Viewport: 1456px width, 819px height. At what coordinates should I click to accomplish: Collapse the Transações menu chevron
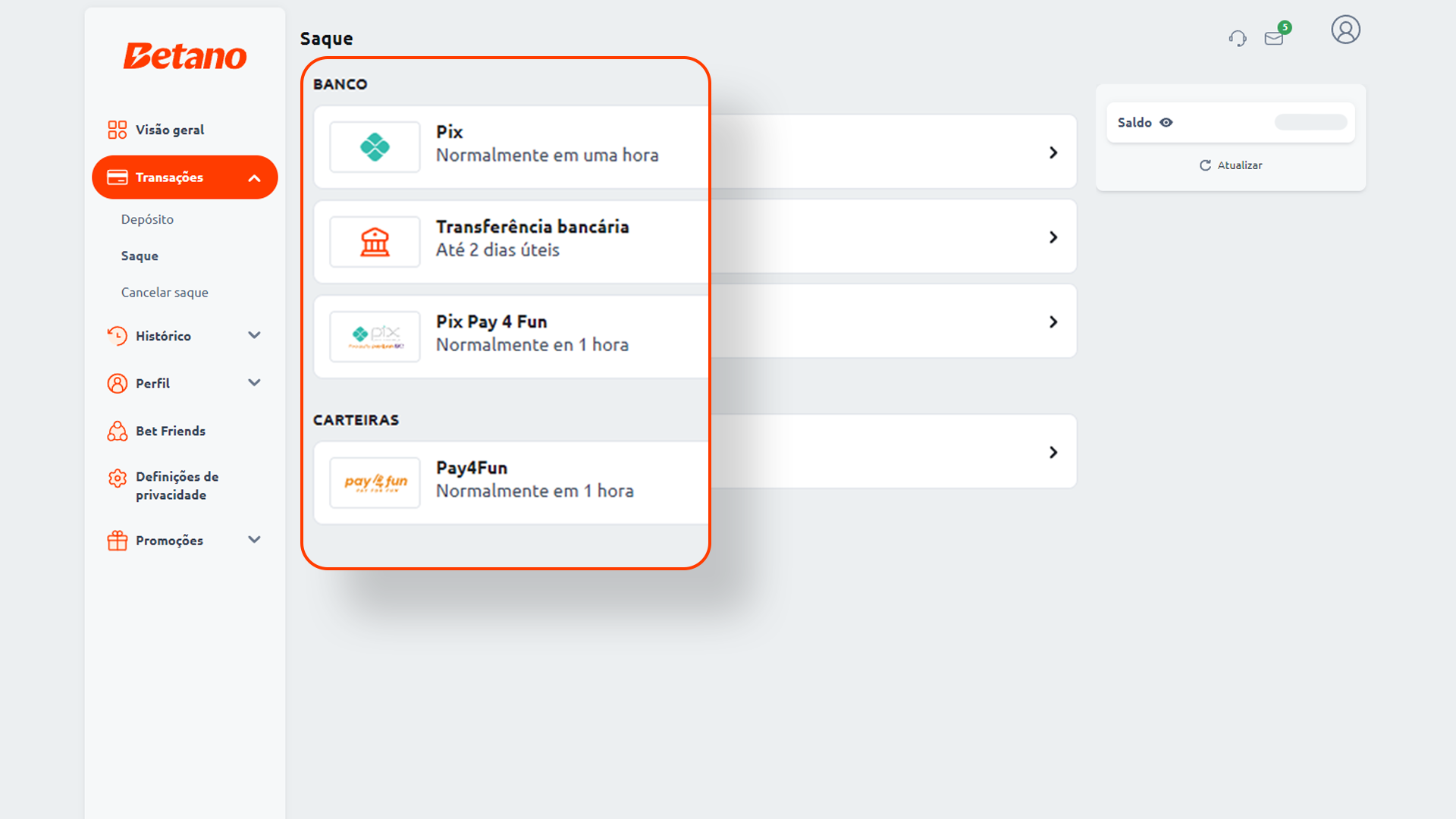[x=255, y=178]
